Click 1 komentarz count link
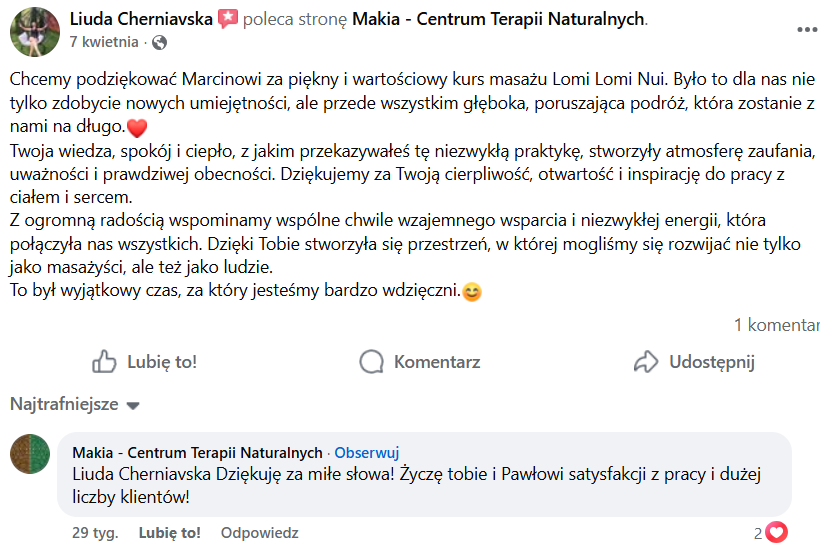The height and width of the screenshot is (551, 836). 776,325
